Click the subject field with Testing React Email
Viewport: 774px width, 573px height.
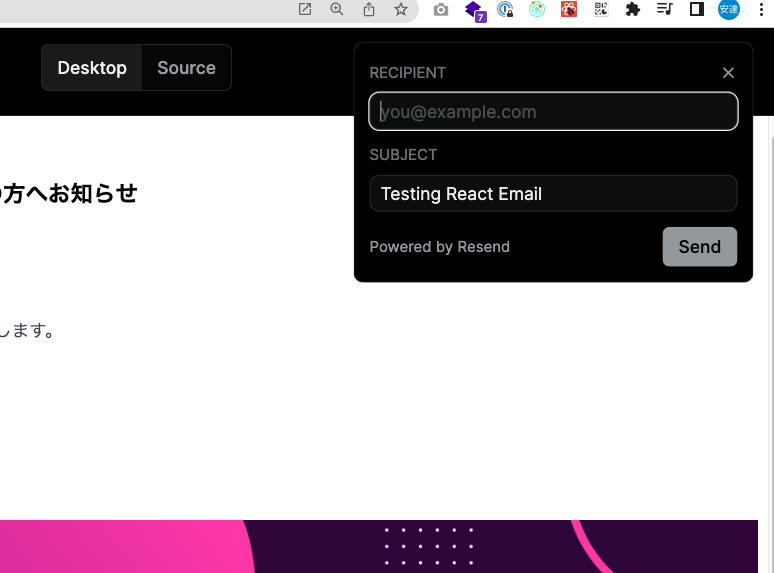[553, 193]
